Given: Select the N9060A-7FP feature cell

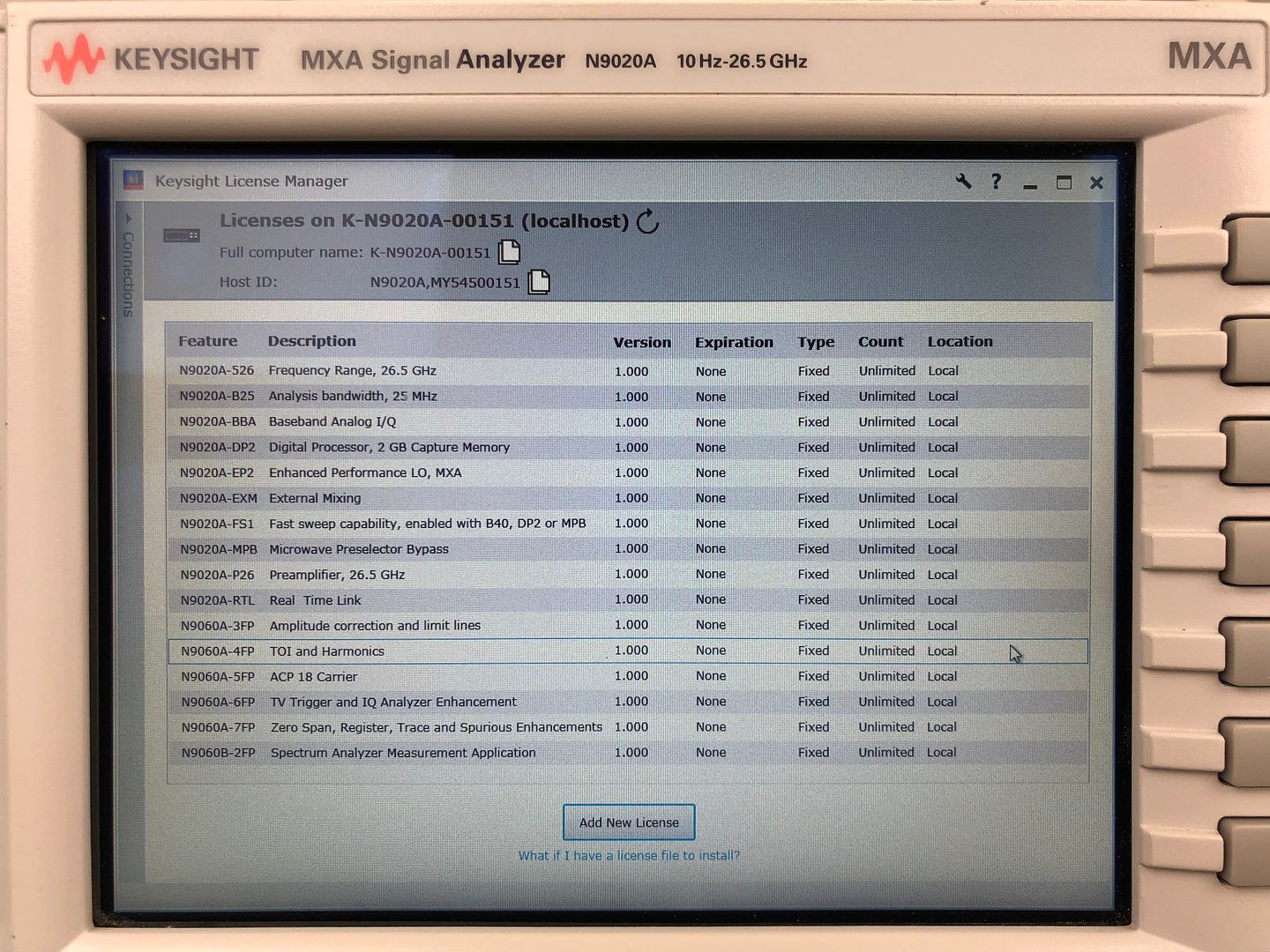Looking at the screenshot, I should (219, 728).
